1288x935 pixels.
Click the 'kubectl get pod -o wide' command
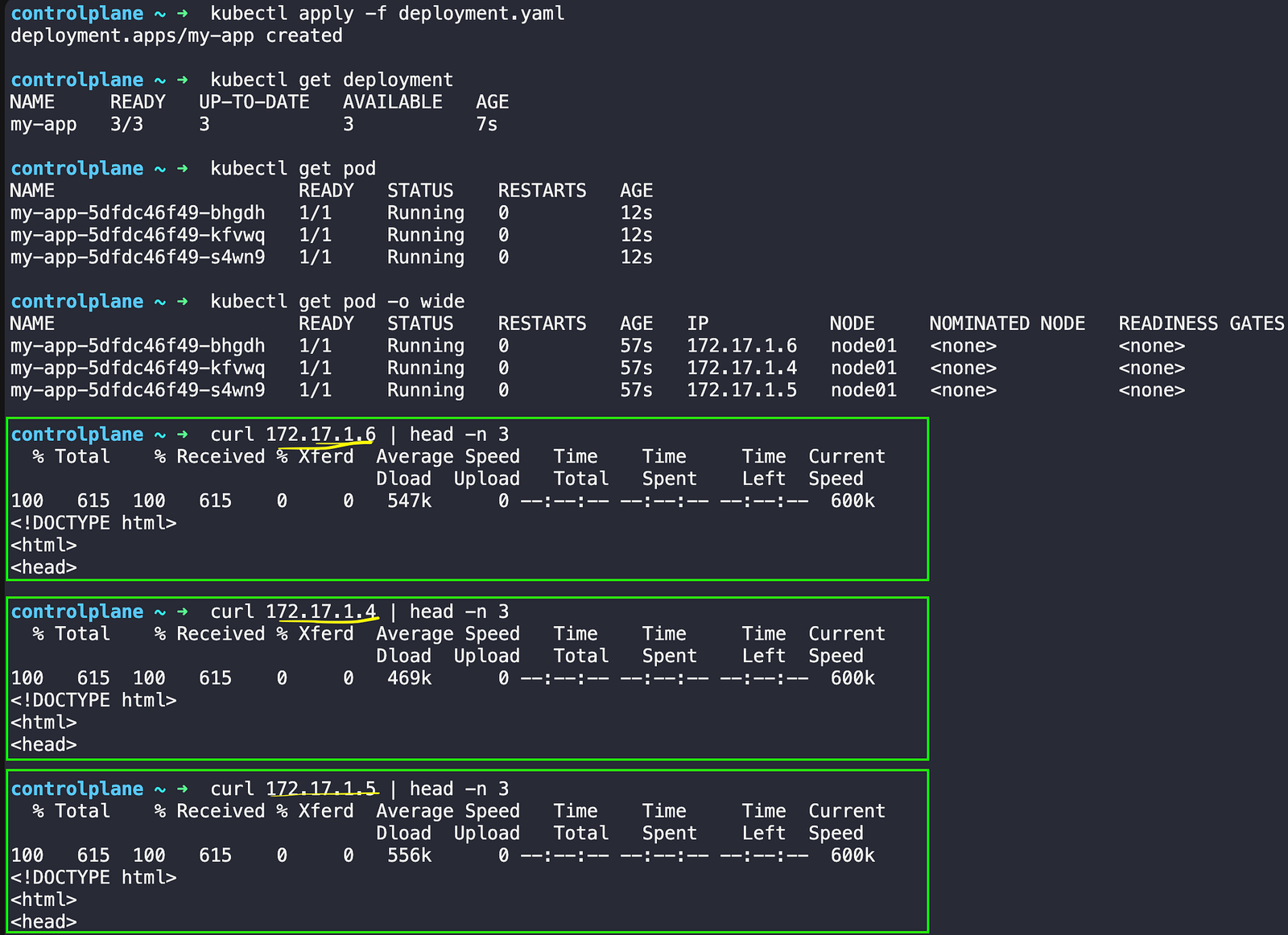[x=336, y=302]
